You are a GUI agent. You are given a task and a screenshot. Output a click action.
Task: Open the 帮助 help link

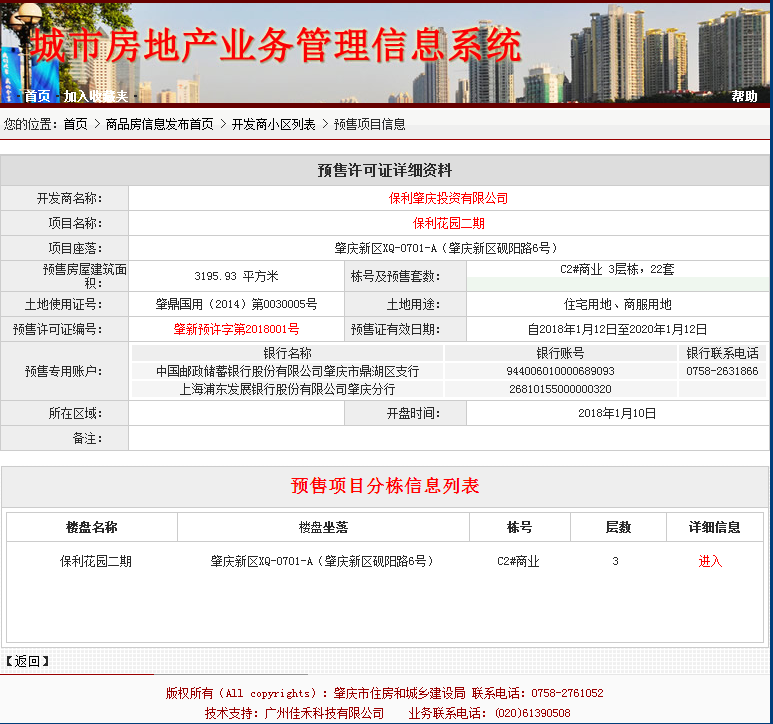click(744, 96)
